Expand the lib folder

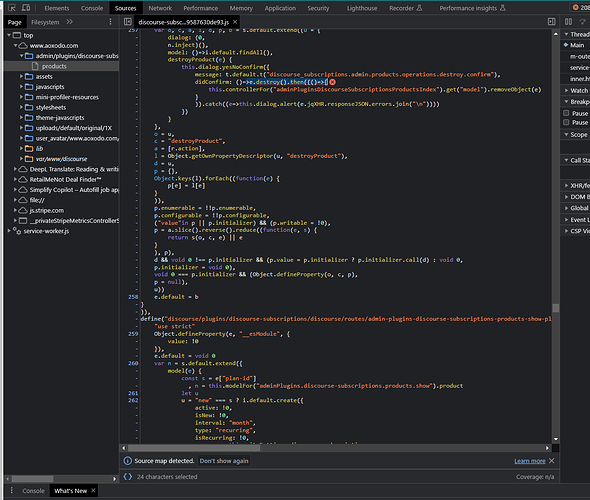click(x=21, y=148)
